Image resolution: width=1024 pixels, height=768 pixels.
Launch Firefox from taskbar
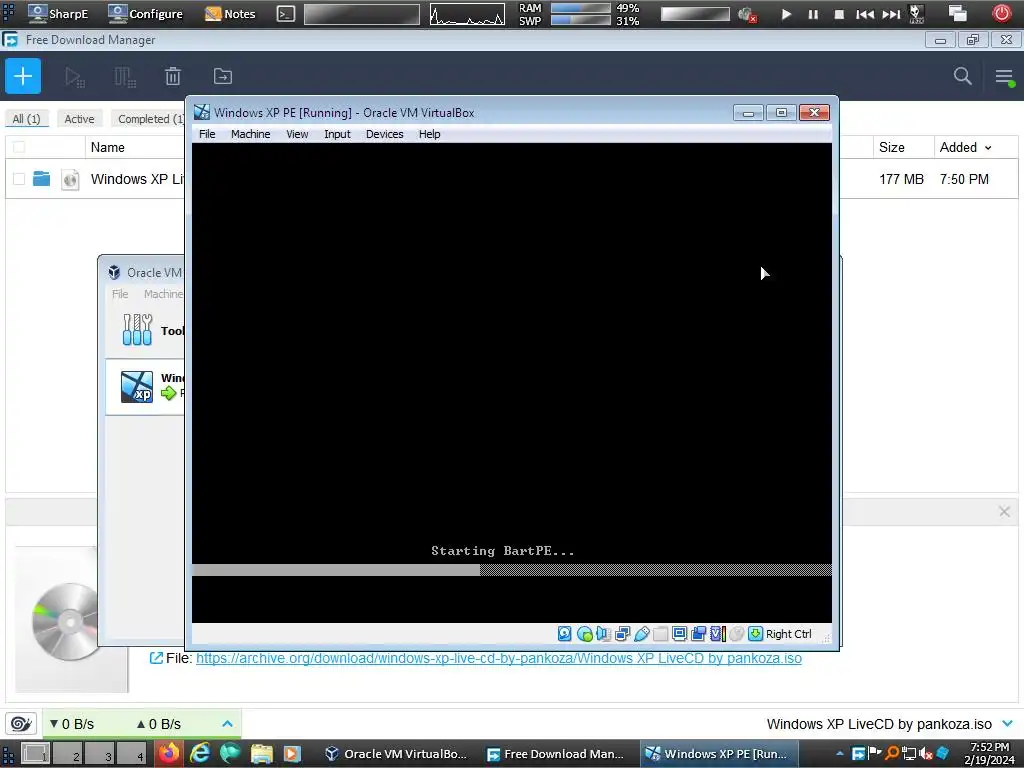click(168, 754)
